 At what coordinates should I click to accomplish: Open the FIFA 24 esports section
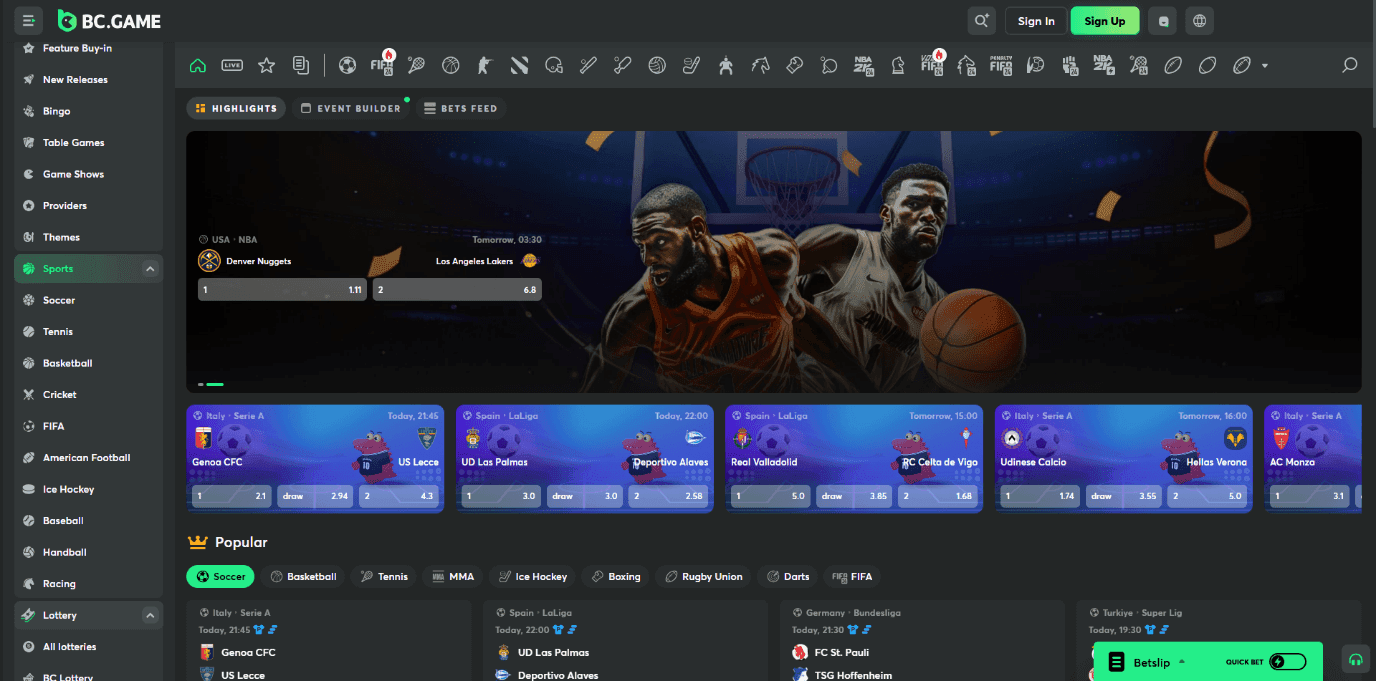tap(382, 65)
